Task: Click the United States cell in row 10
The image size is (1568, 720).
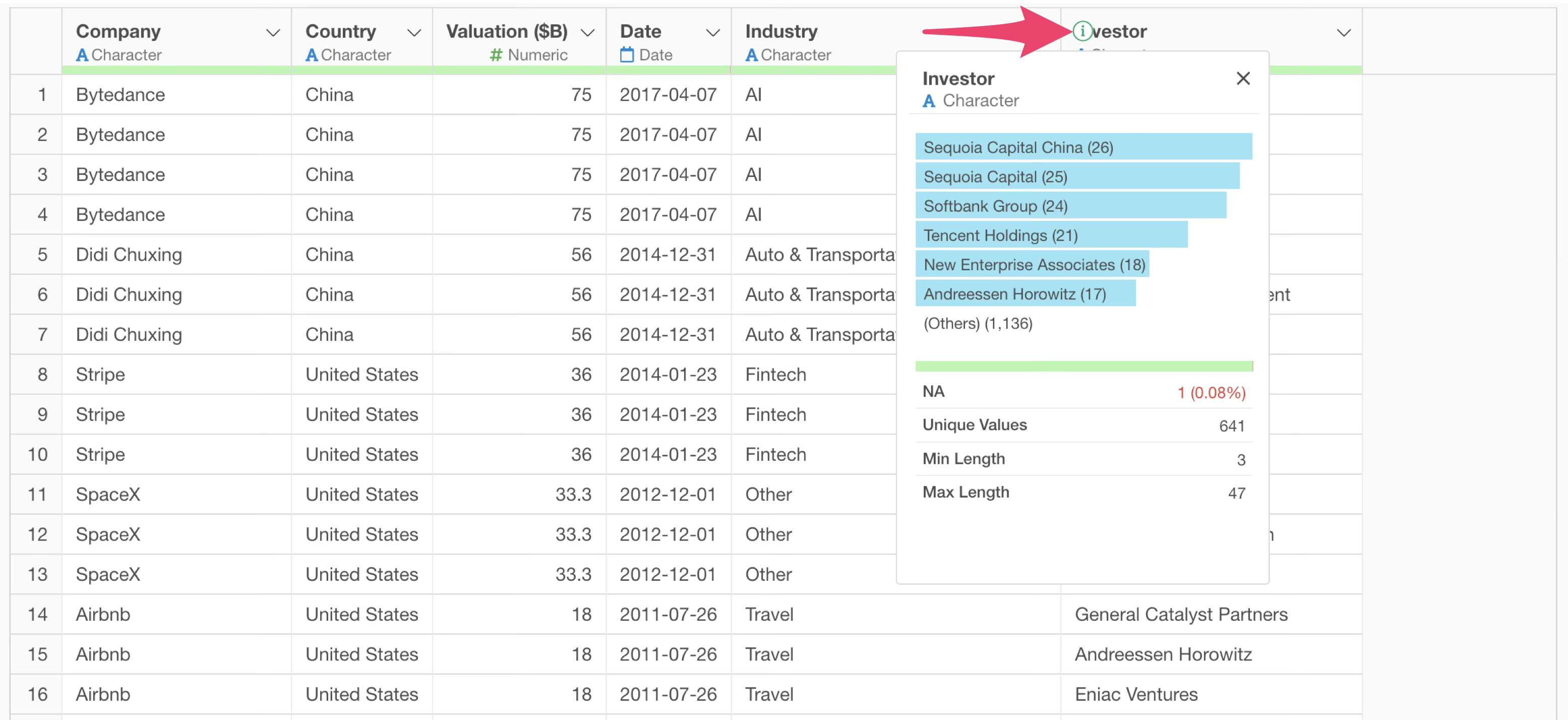Action: [x=361, y=455]
